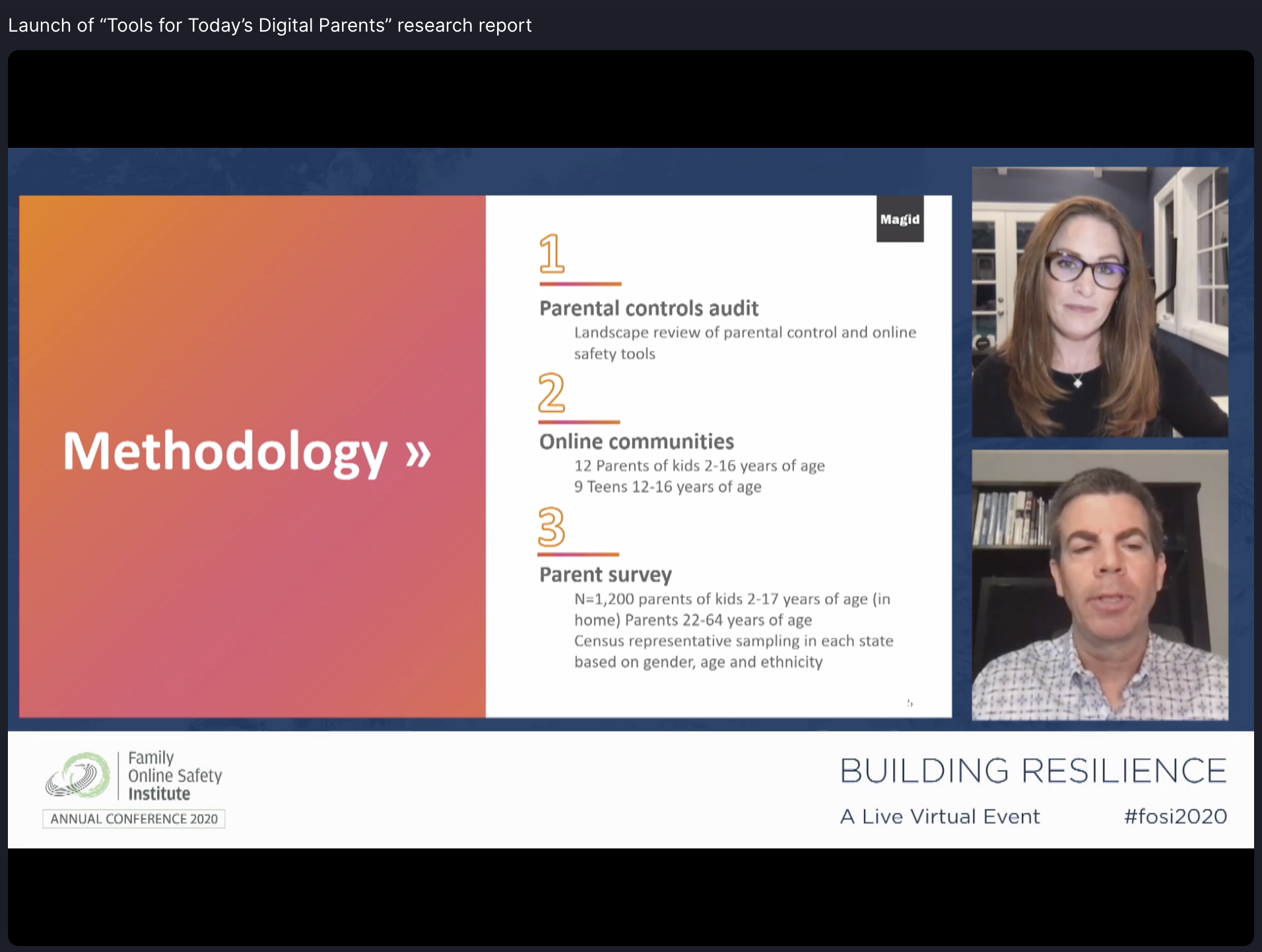This screenshot has width=1262, height=952.
Task: Click the BUILDING RESILIENCE banner text
Action: [x=1033, y=771]
